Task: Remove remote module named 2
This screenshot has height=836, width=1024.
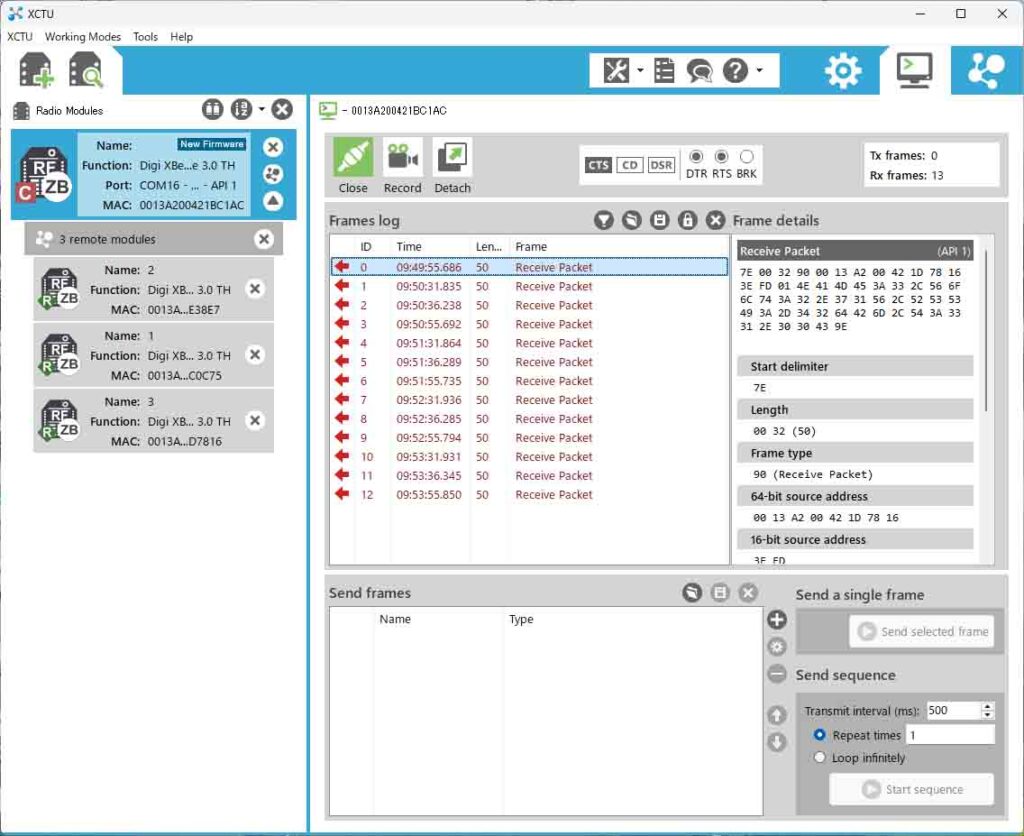Action: [255, 289]
